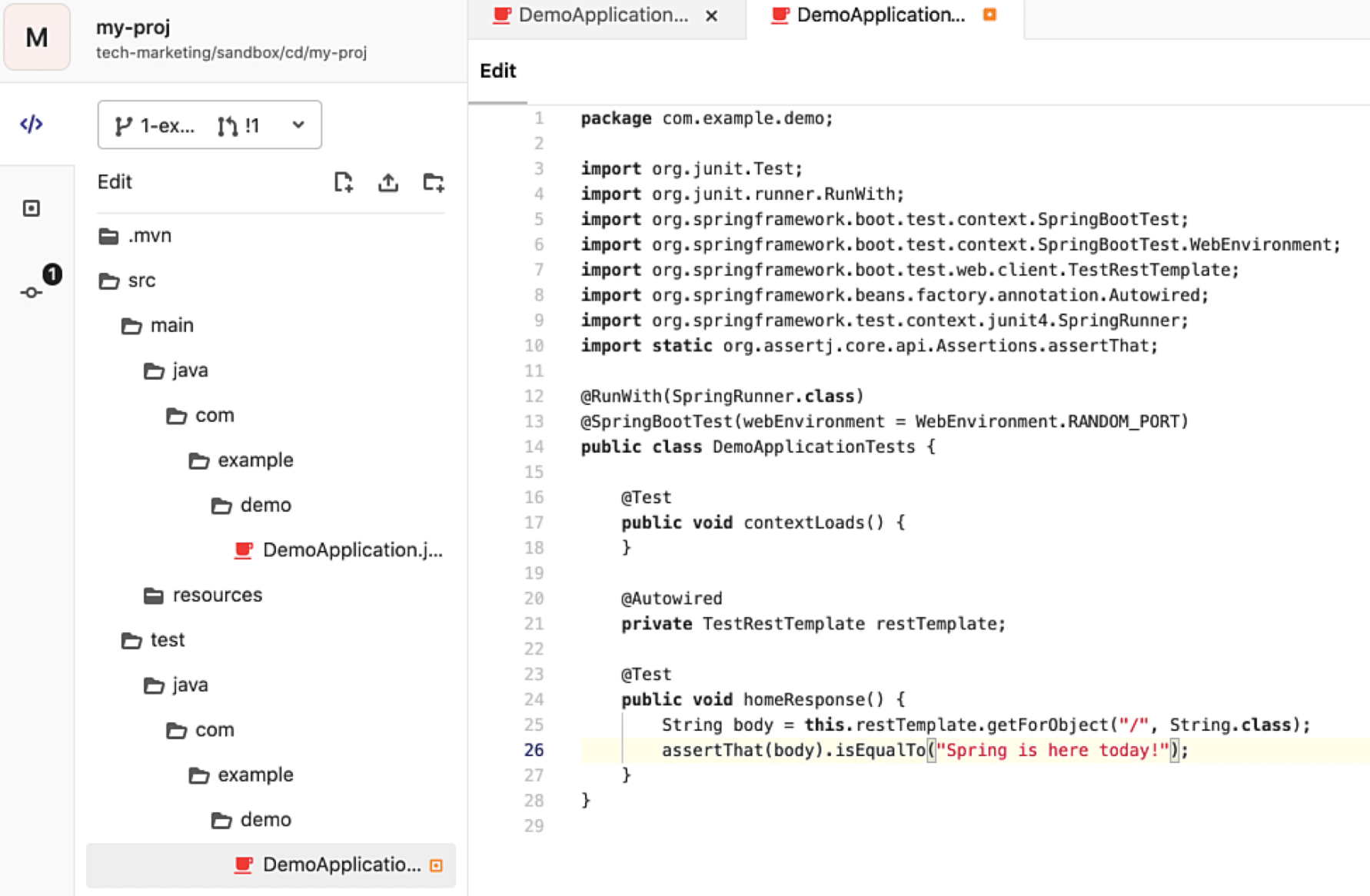
Task: Click the new folder icon
Action: [434, 183]
